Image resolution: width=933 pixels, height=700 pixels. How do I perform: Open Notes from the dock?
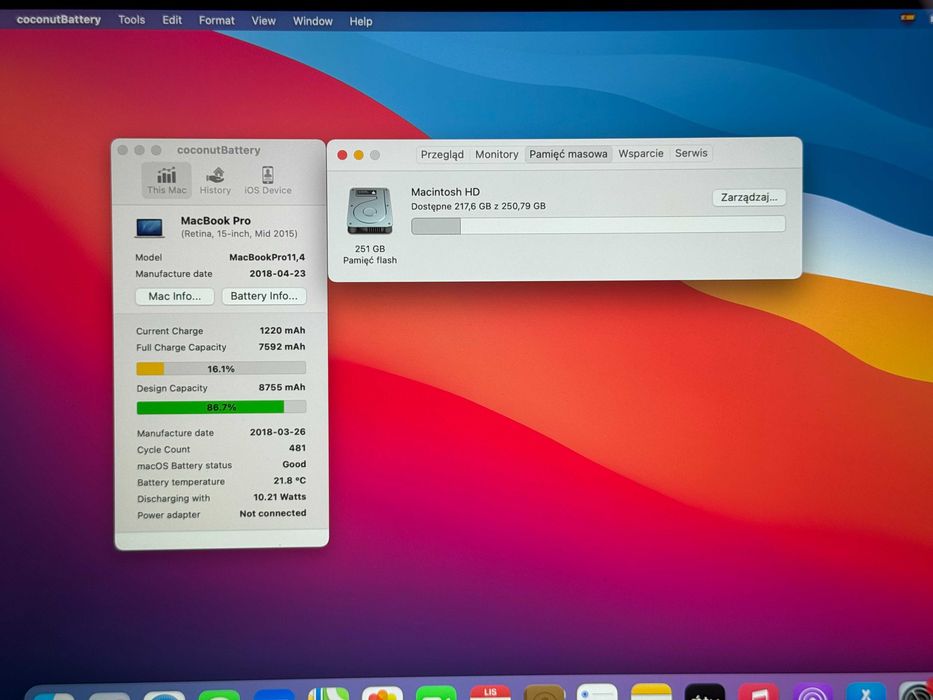click(x=651, y=692)
